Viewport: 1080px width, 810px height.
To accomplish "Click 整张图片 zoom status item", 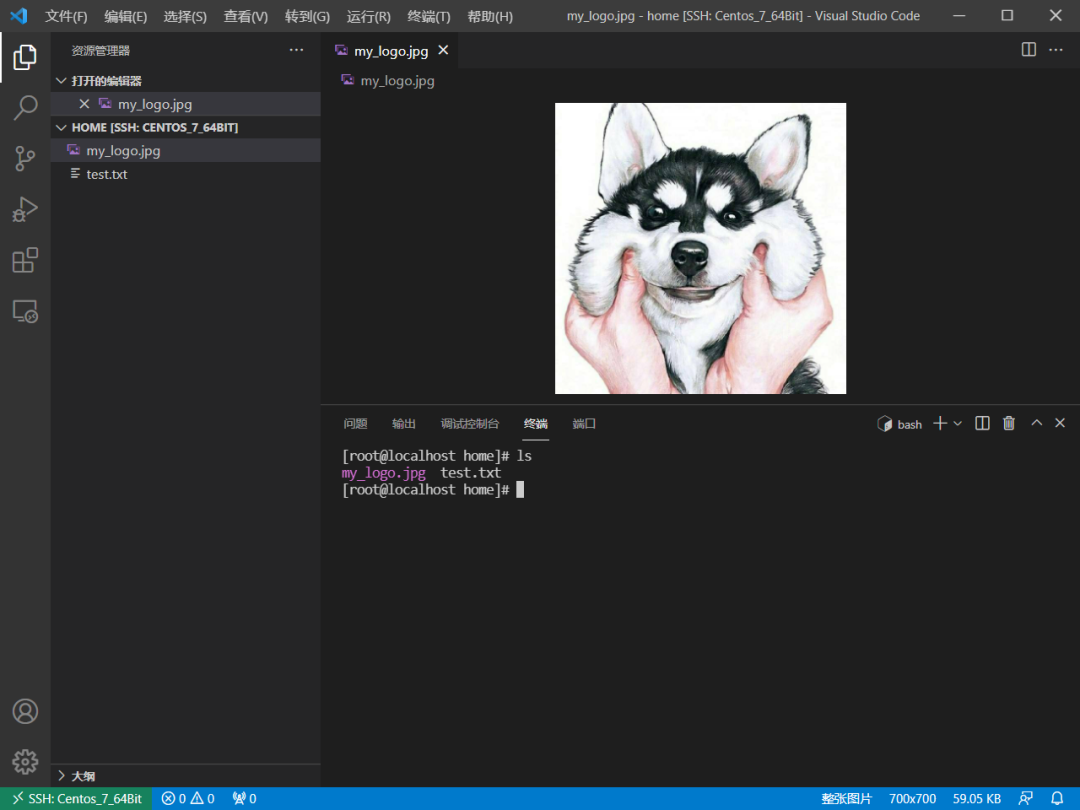I will (847, 798).
